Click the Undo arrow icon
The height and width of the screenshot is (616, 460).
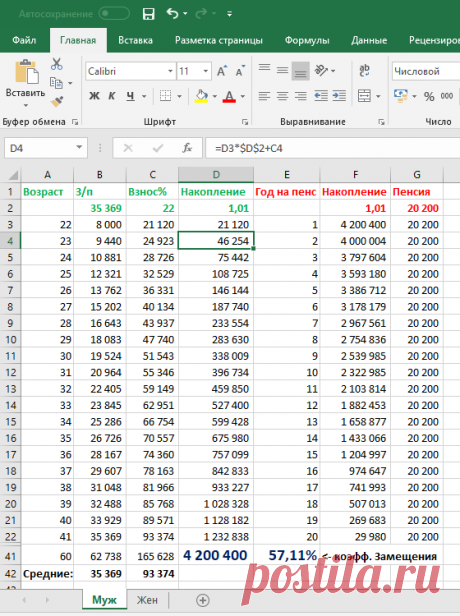[x=172, y=13]
